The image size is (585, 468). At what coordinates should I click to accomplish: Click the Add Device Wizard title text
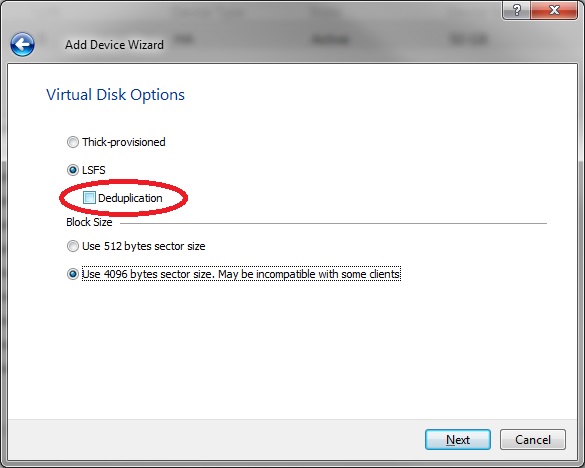click(115, 45)
